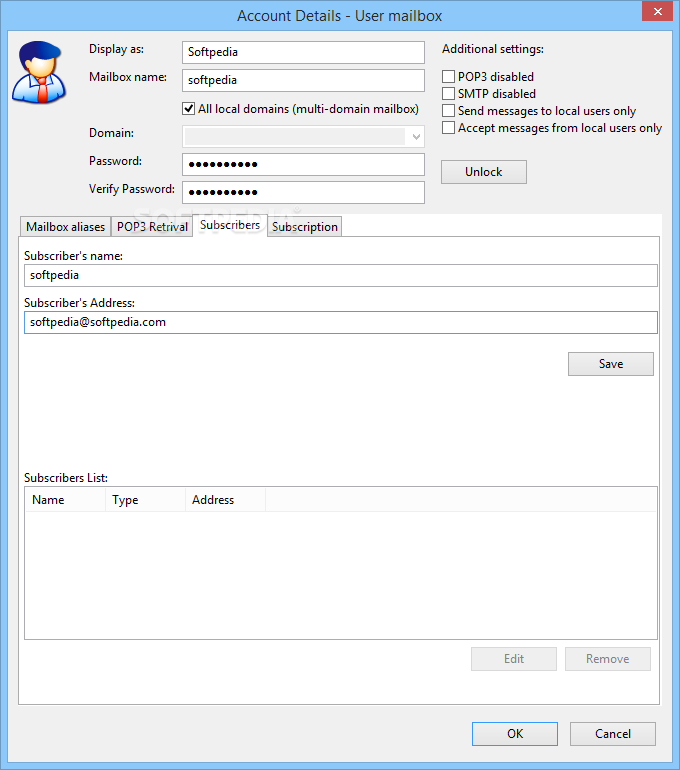Confirm with the OK button

click(515, 734)
